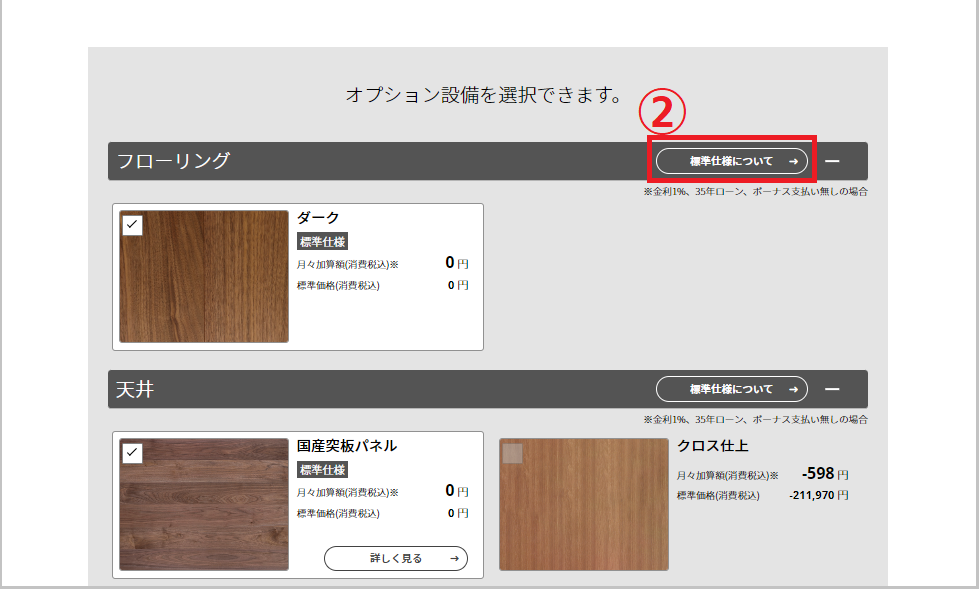This screenshot has height=589, width=979.
Task: Click the ダーク wood flooring thumbnail
Action: [204, 277]
